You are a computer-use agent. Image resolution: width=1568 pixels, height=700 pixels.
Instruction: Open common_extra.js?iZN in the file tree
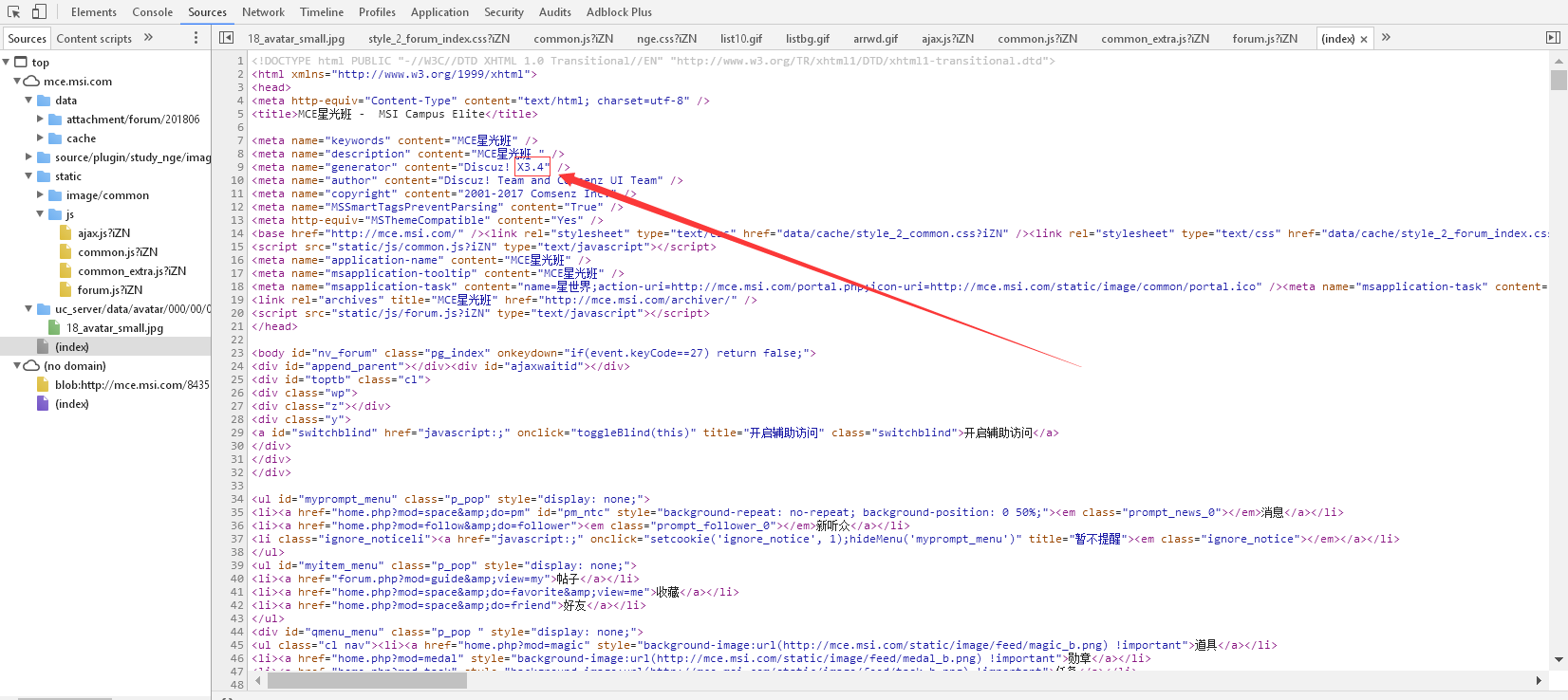click(x=132, y=271)
